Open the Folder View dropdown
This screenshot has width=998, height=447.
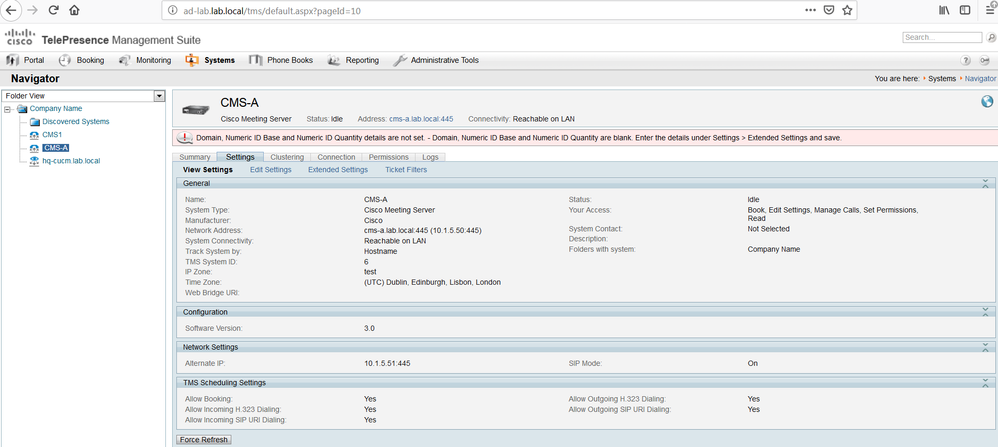click(159, 96)
